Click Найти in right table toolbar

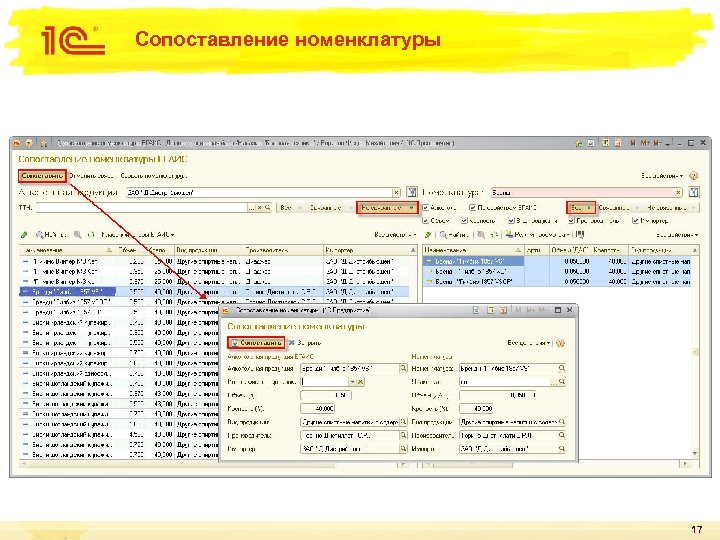[454, 235]
